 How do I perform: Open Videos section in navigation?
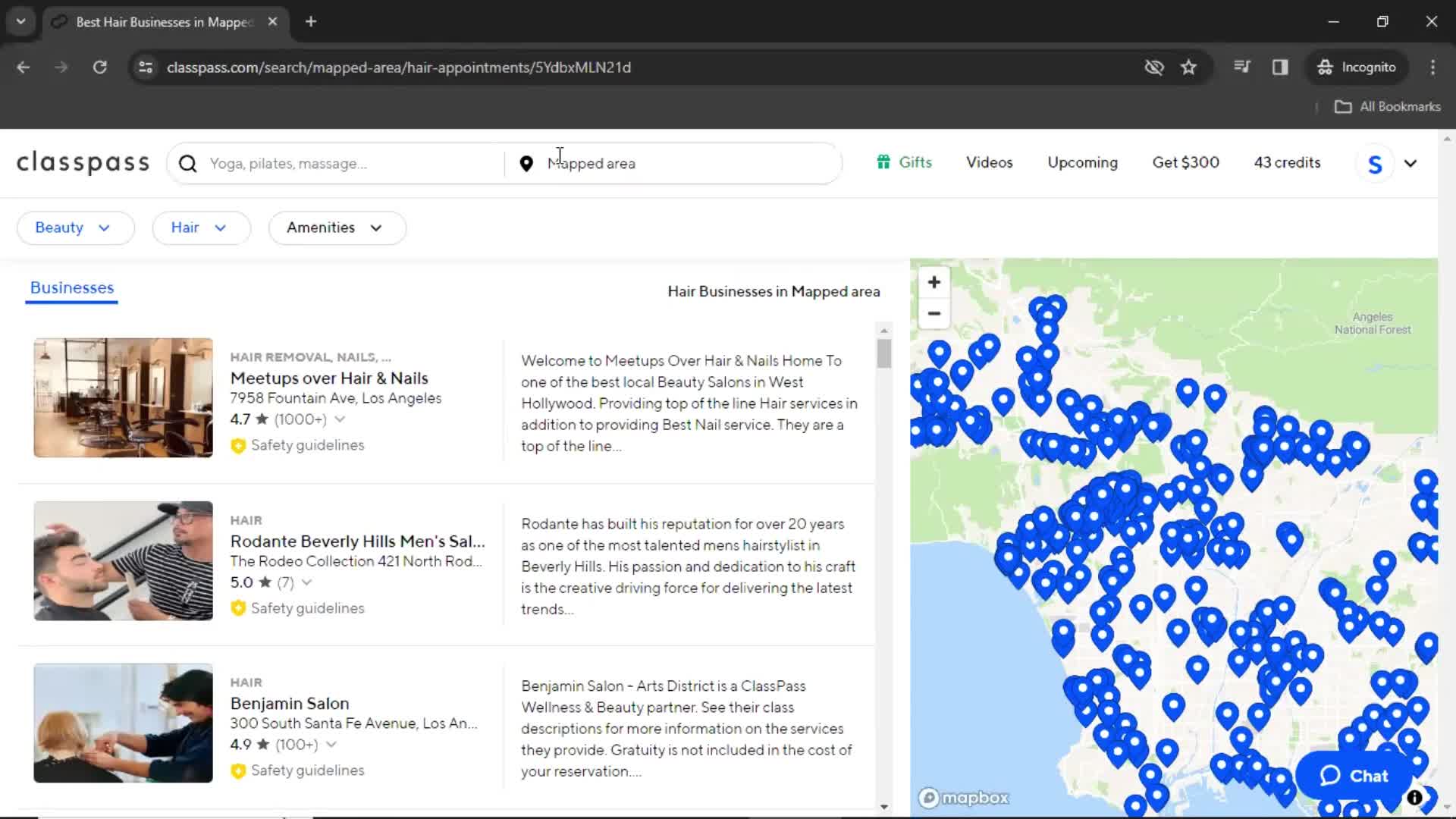[x=989, y=162]
